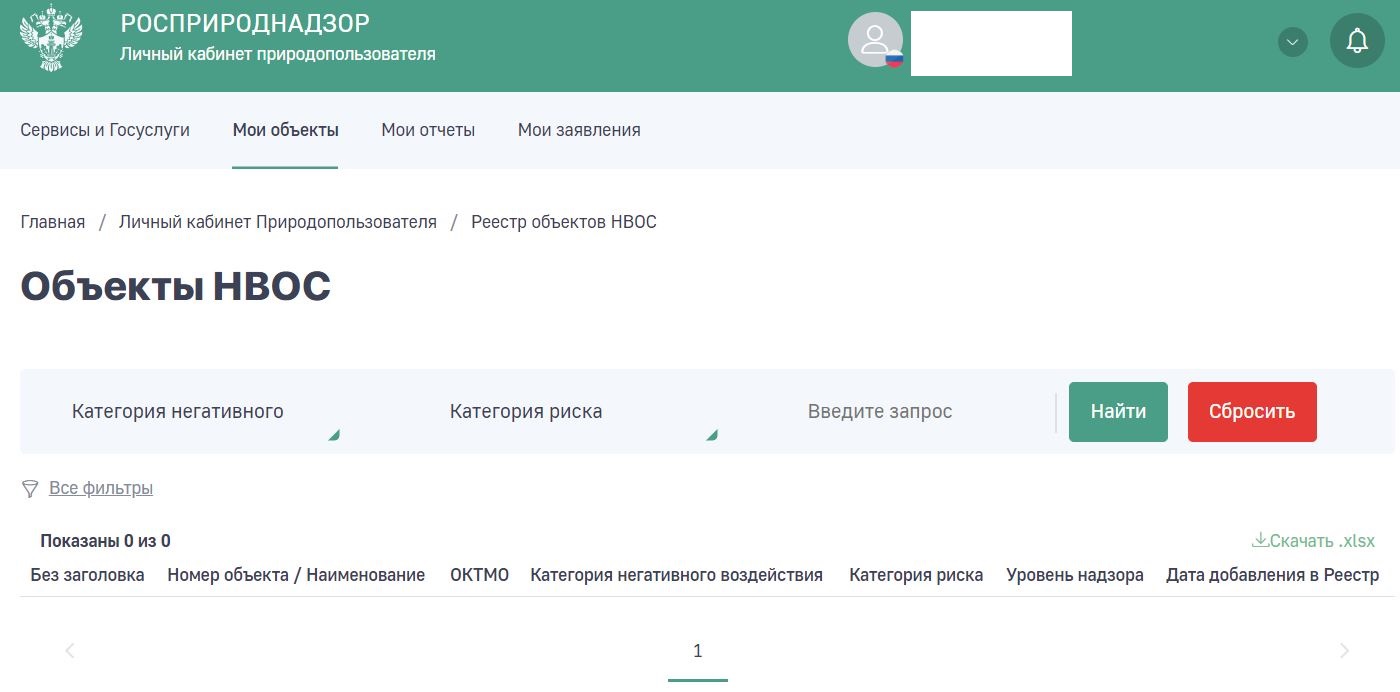1400x692 pixels.
Task: Click the funnel filter icon
Action: click(x=30, y=489)
